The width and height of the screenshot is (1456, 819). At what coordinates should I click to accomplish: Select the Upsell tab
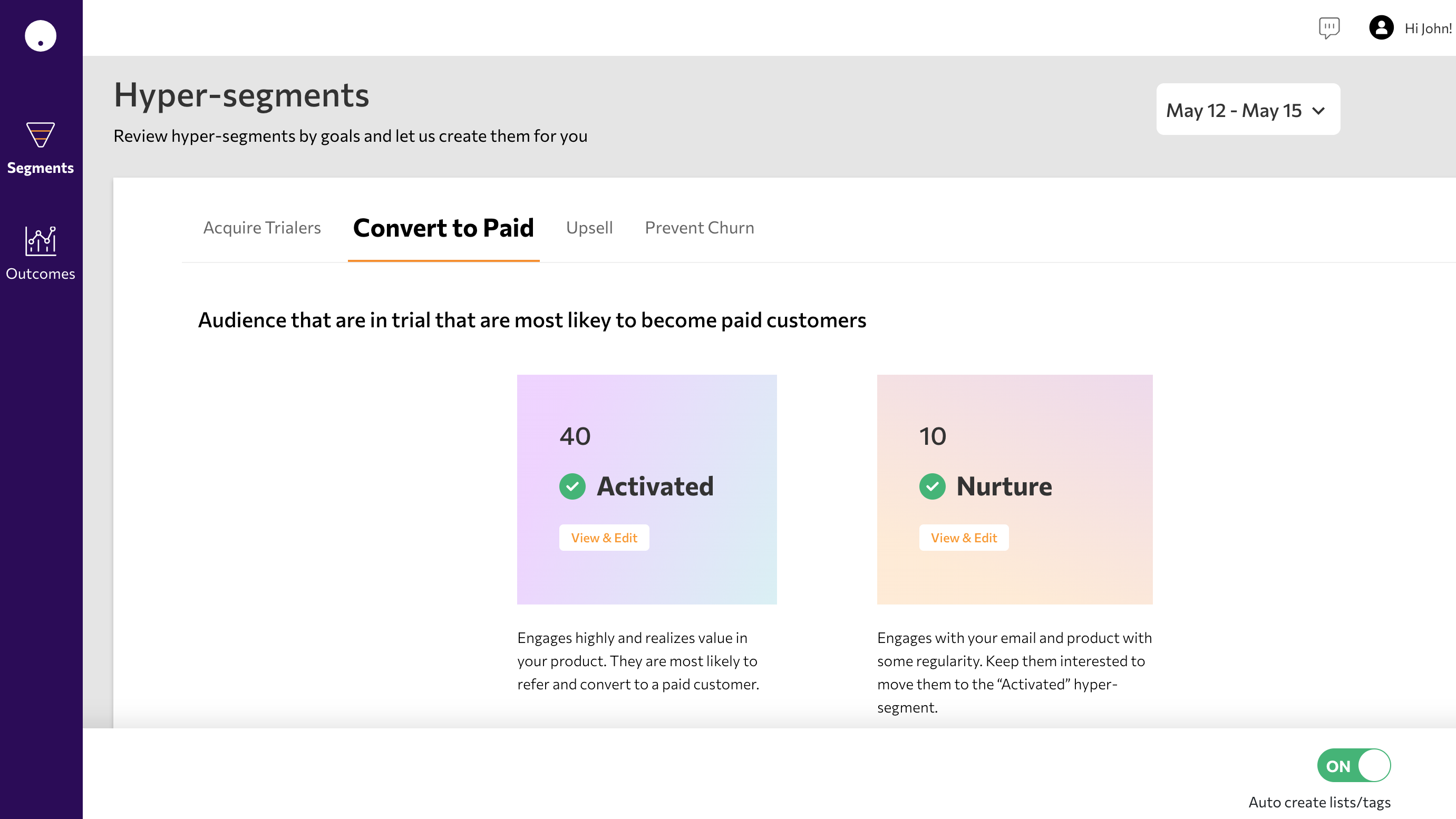point(589,227)
